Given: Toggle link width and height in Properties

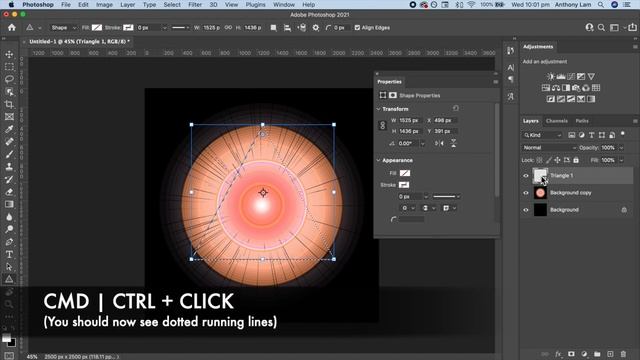Looking at the screenshot, I should pyautogui.click(x=382, y=126).
